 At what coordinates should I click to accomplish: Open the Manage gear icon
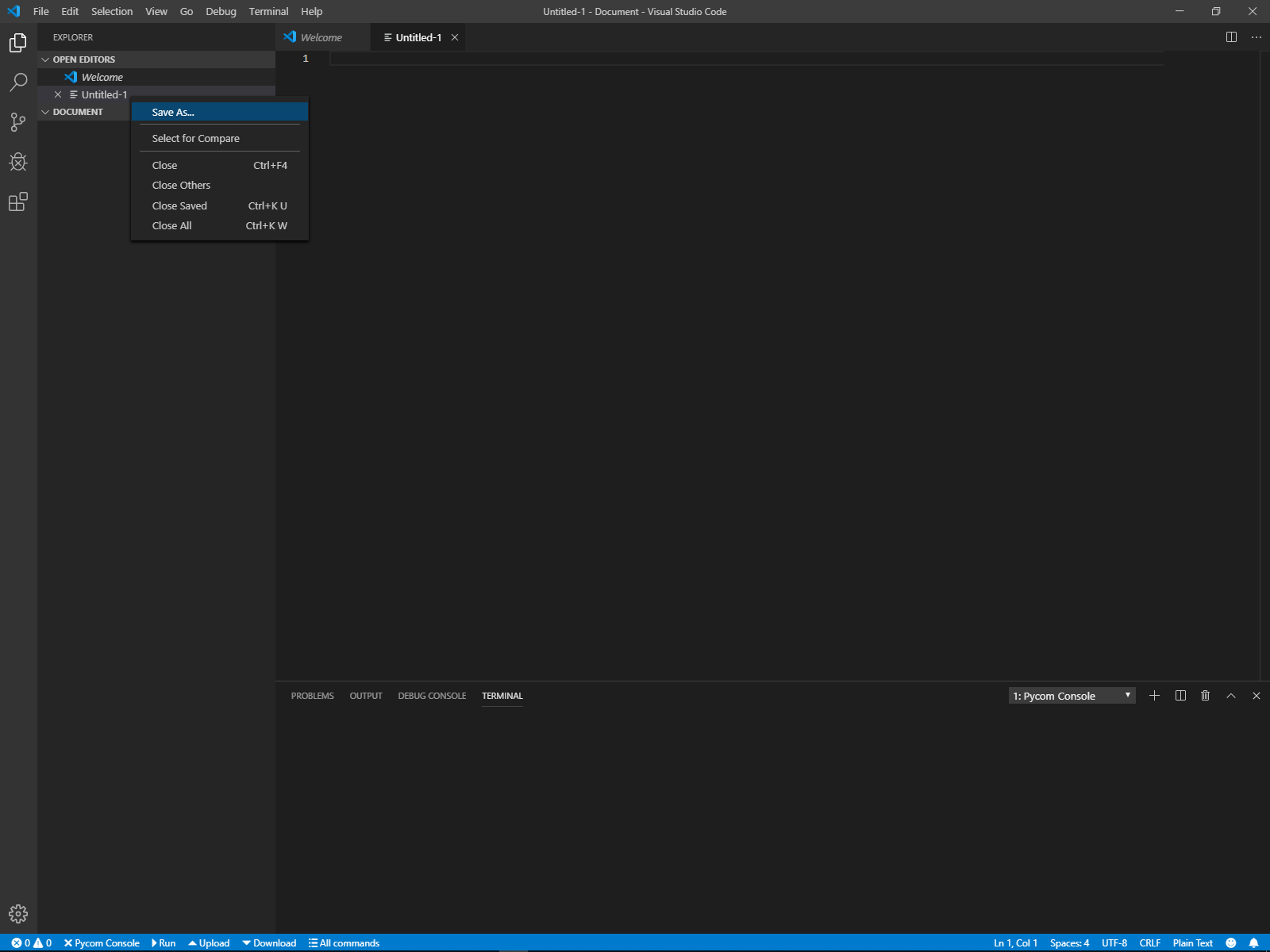pyautogui.click(x=18, y=914)
